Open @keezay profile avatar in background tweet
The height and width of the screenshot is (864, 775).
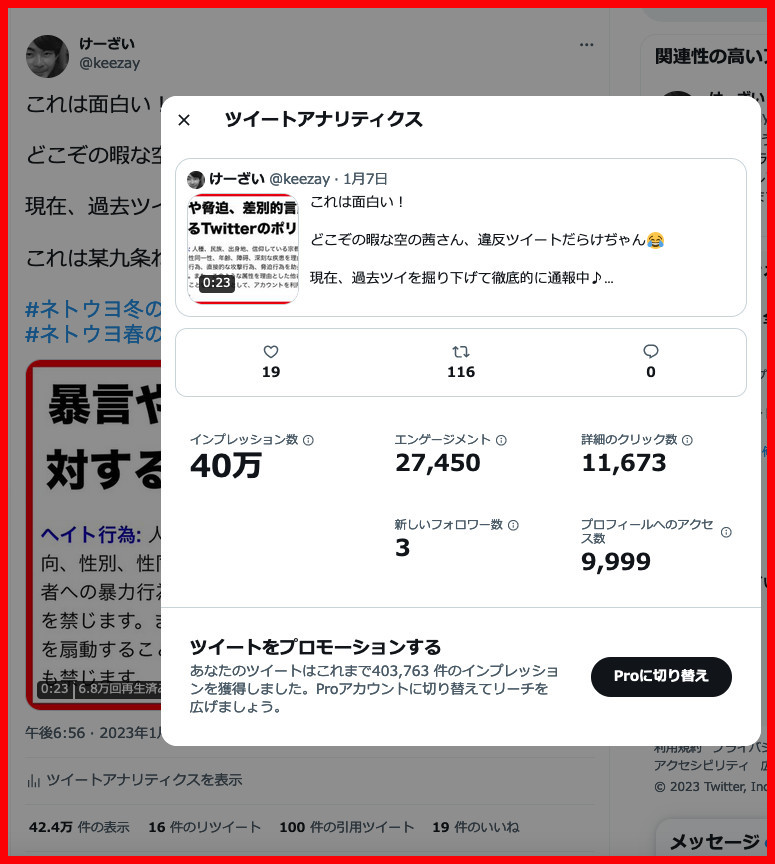coord(47,56)
